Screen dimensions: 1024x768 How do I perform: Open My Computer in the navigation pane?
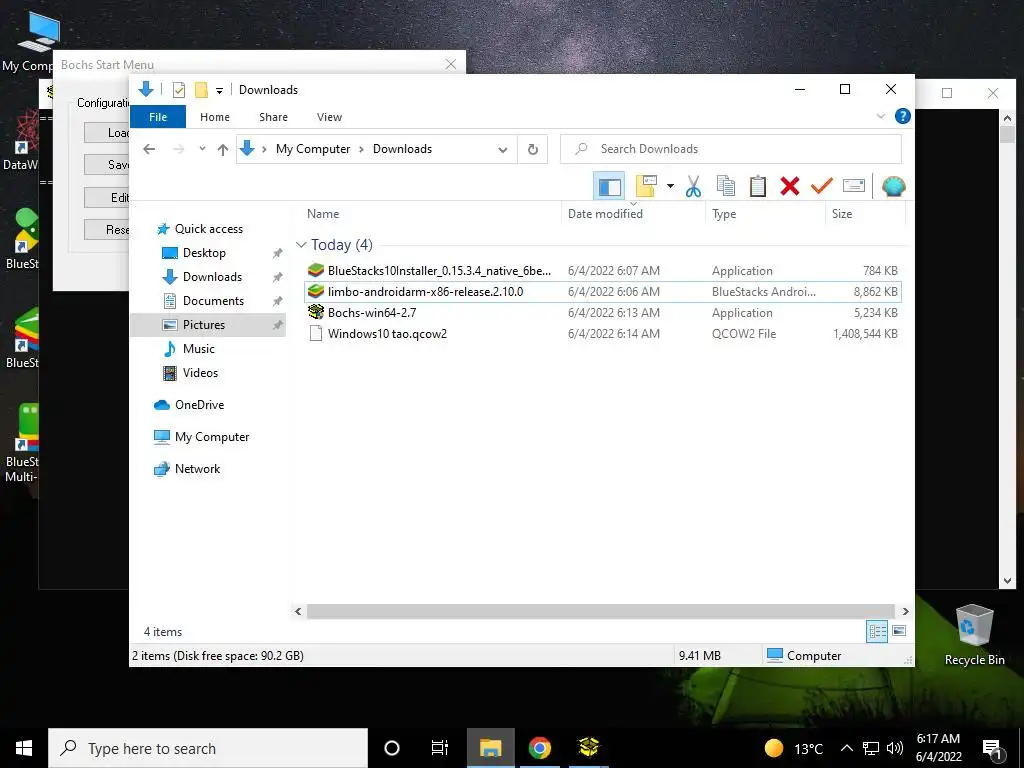[212, 437]
